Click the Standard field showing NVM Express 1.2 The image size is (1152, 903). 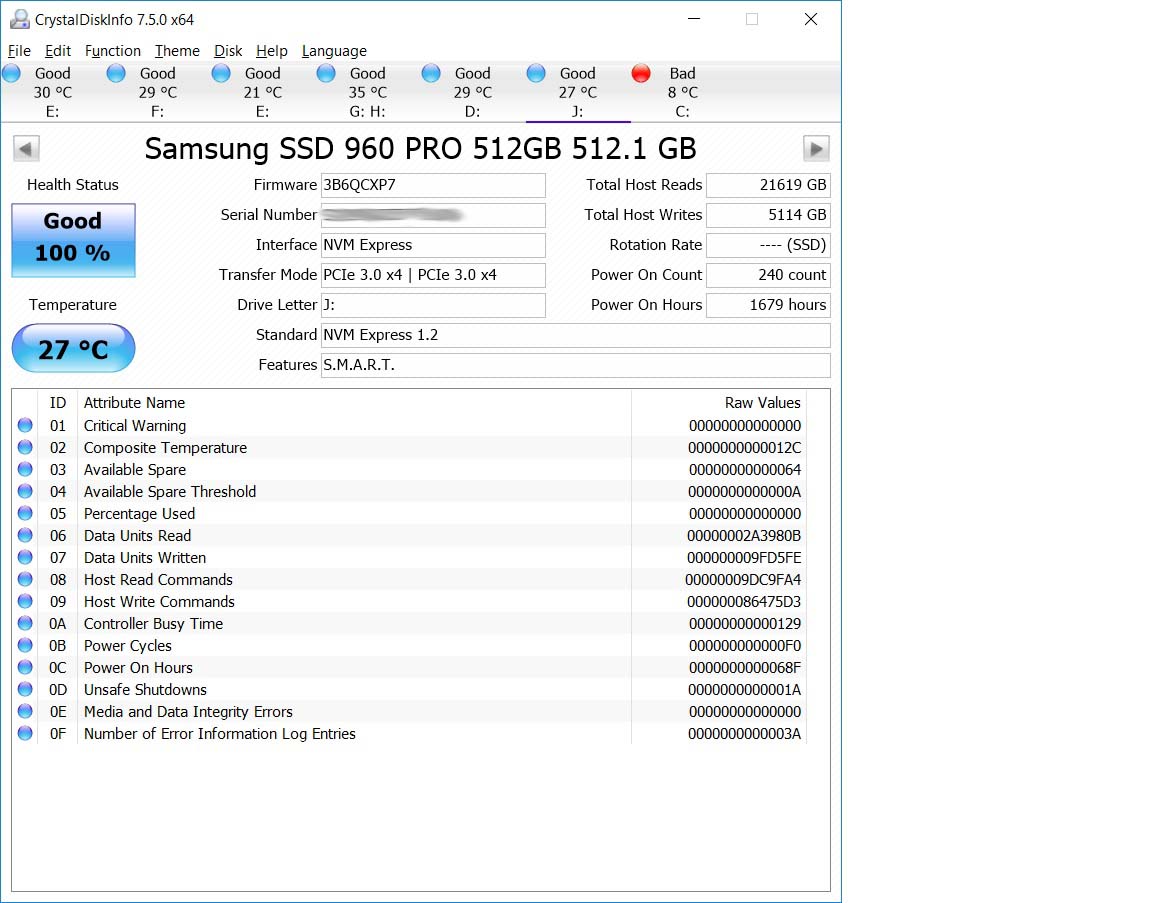click(576, 335)
